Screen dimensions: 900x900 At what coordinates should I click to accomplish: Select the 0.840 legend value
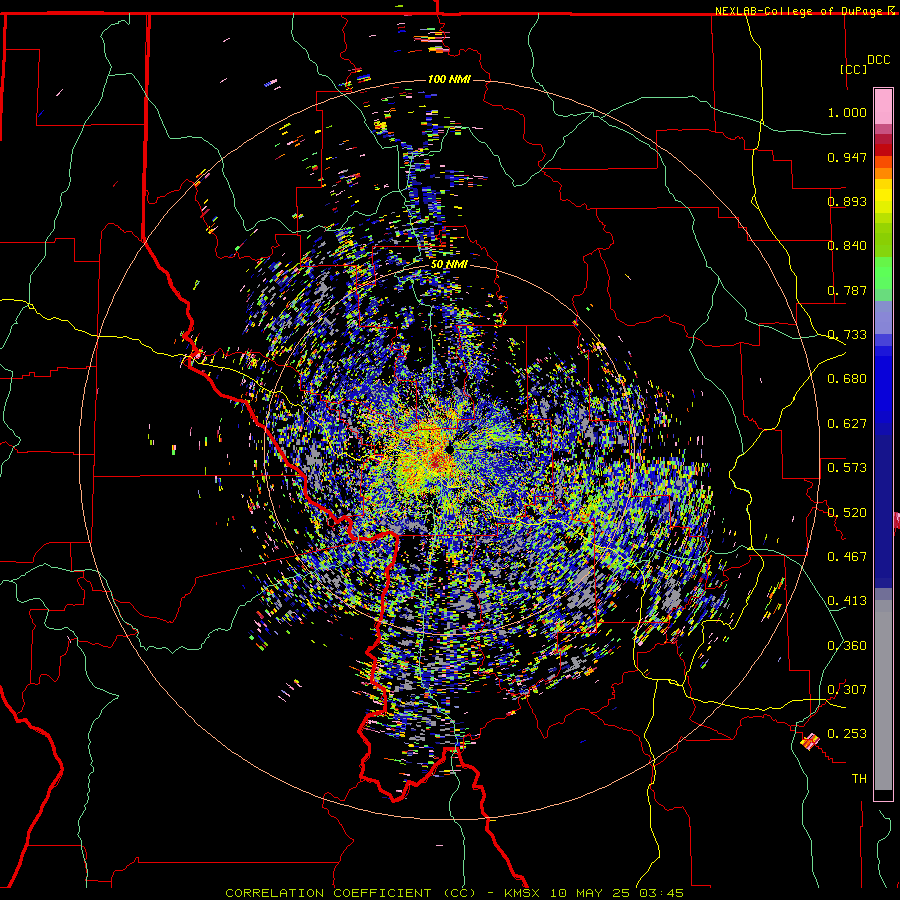pos(847,246)
